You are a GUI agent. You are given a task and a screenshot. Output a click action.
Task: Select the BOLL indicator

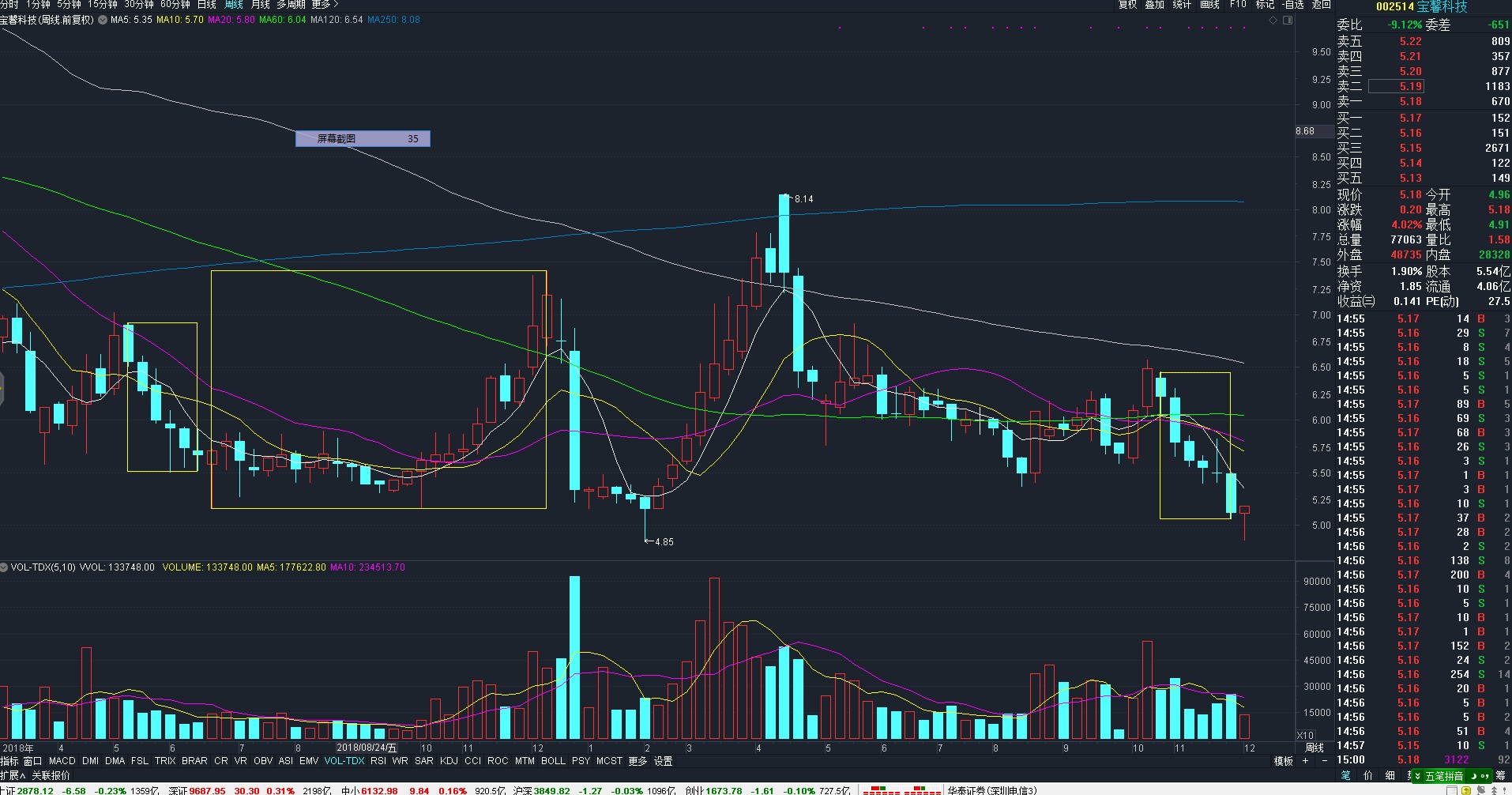553,761
